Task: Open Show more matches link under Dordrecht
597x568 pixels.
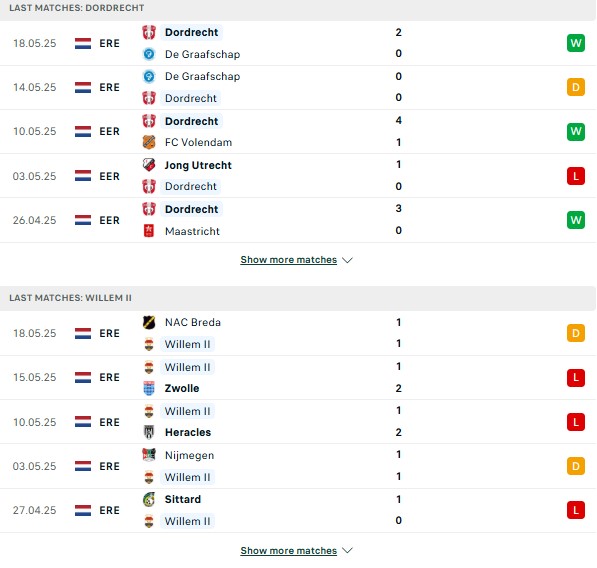Action: [289, 260]
